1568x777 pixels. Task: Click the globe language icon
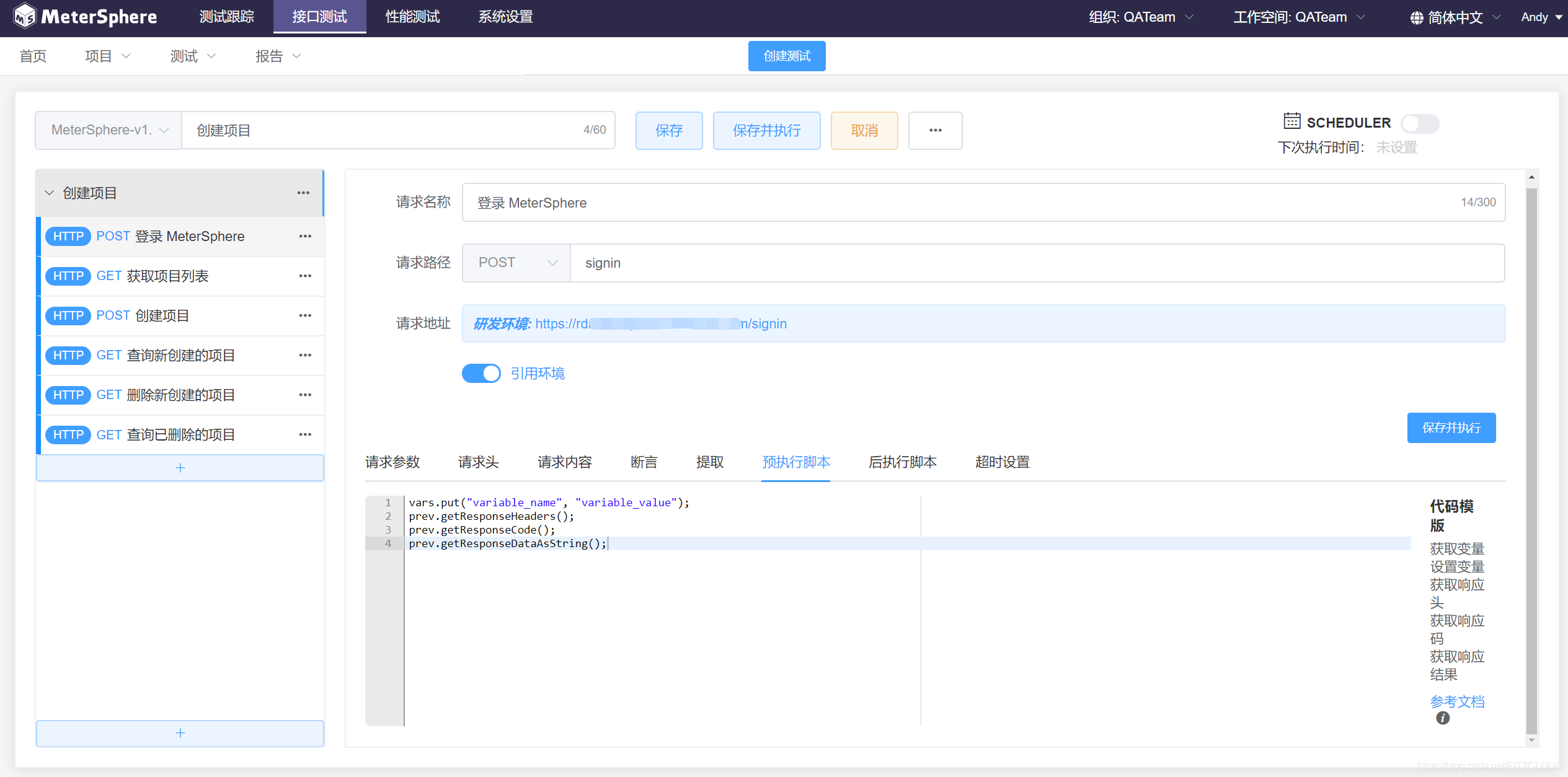pyautogui.click(x=1416, y=17)
